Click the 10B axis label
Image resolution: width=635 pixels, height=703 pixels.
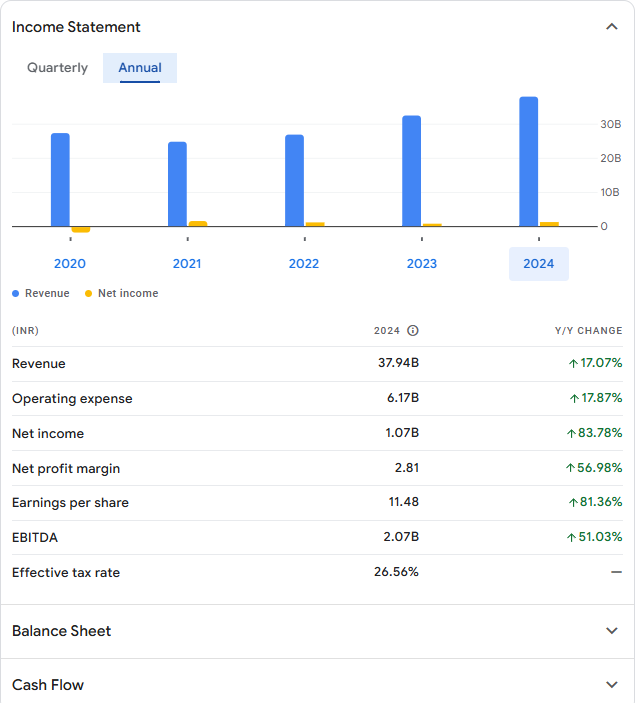pos(610,192)
